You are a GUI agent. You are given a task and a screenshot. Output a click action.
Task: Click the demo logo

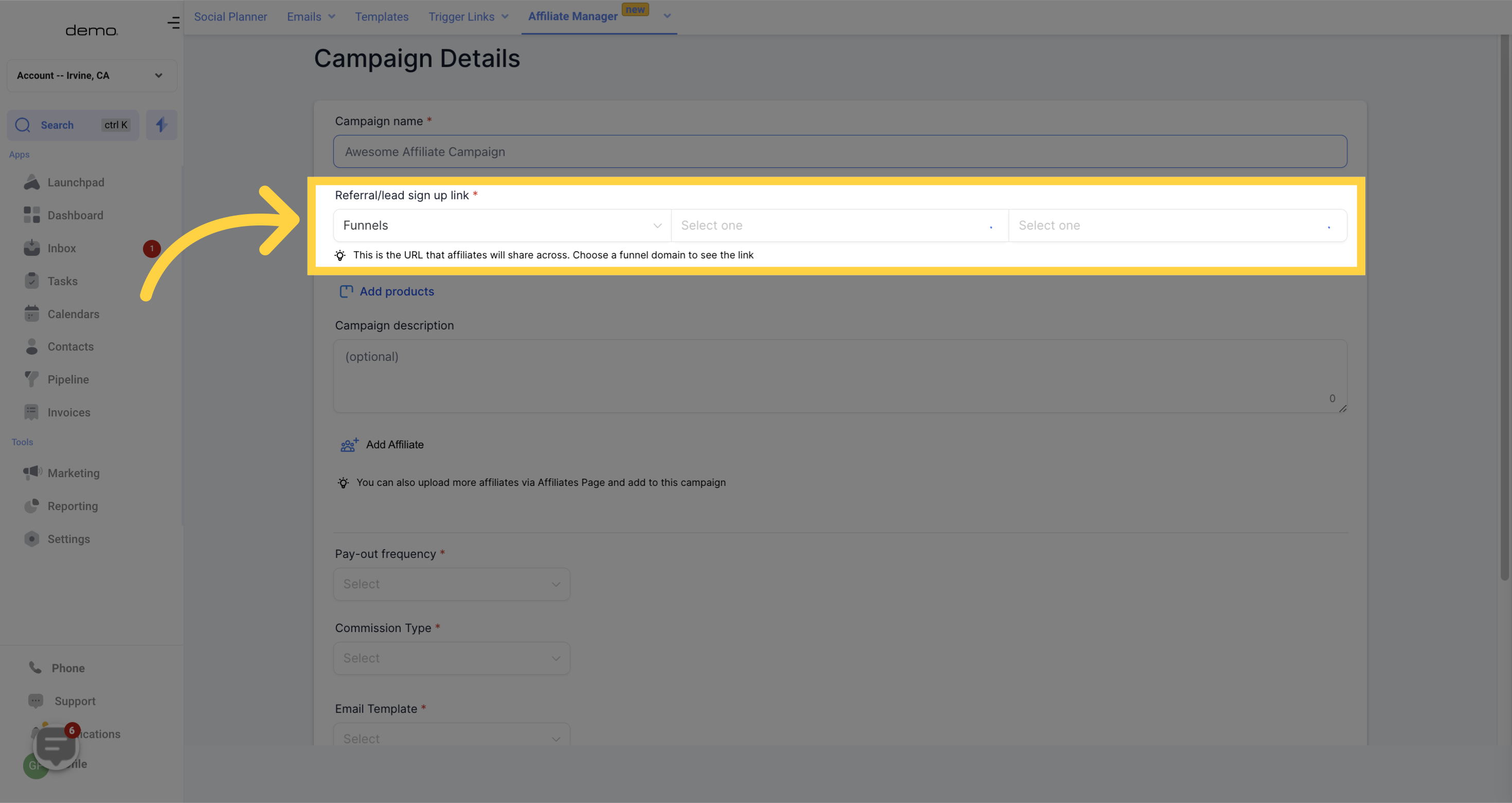click(91, 30)
